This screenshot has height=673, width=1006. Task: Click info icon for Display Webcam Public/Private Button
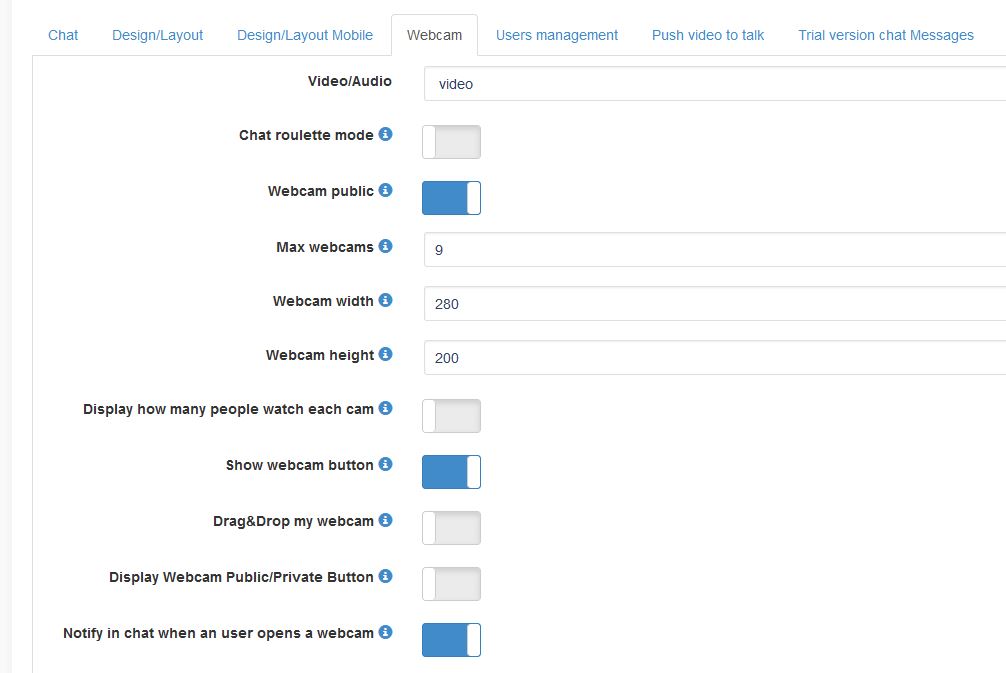click(386, 576)
